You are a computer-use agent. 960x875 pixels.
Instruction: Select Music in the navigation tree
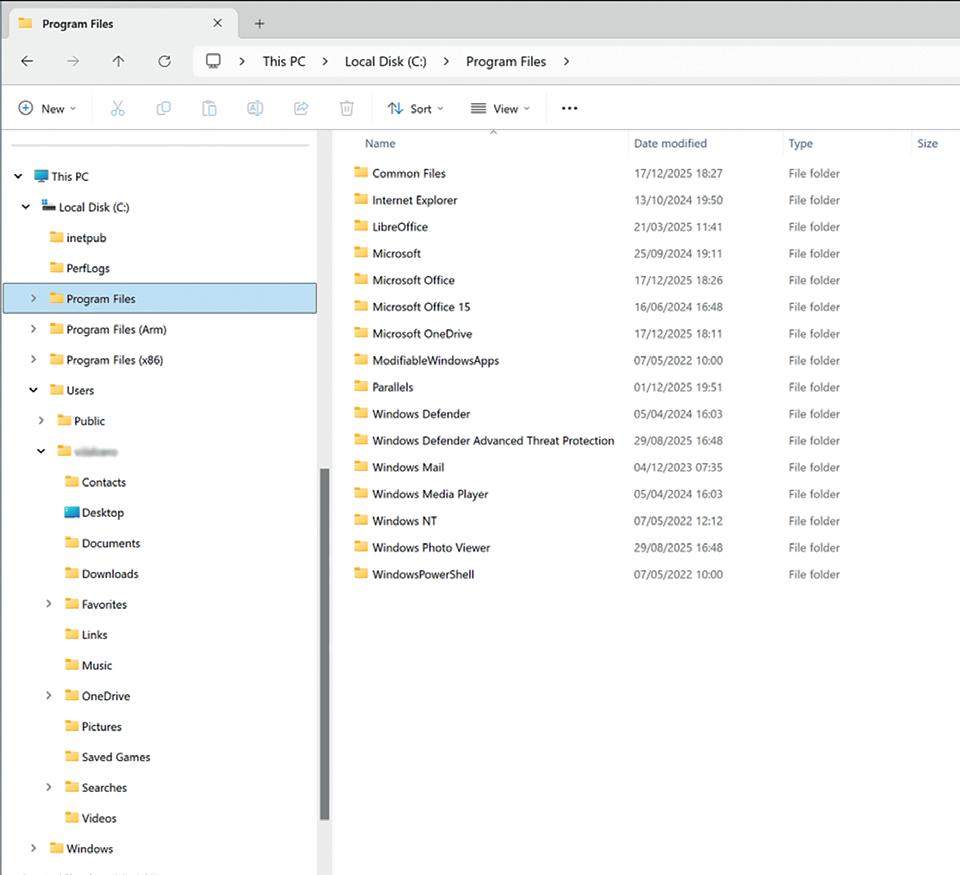point(88,665)
